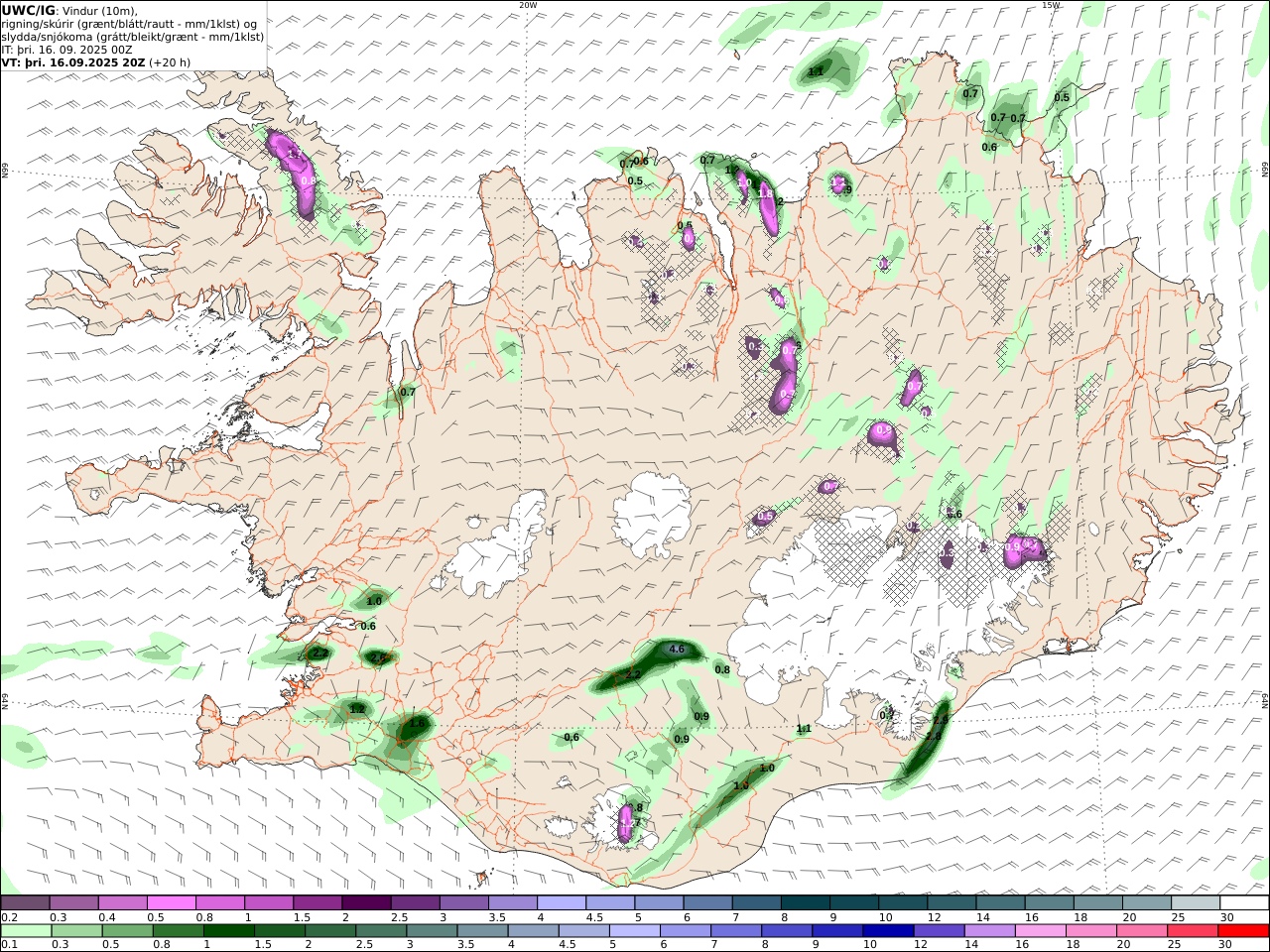
Task: Click the dark green 1 rain legend swatch
Action: [x=229, y=930]
